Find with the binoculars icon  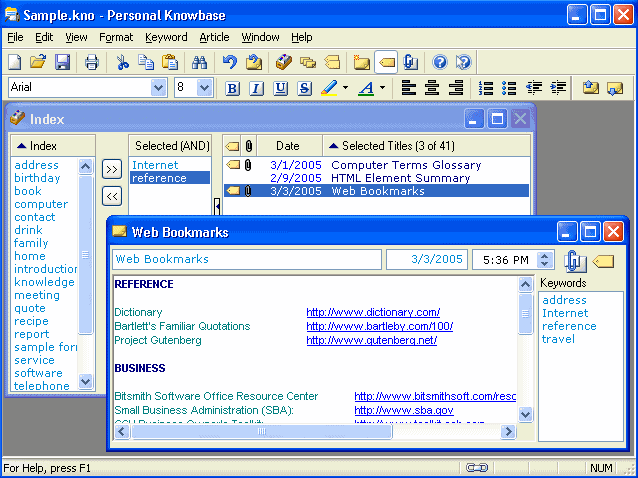[x=199, y=62]
